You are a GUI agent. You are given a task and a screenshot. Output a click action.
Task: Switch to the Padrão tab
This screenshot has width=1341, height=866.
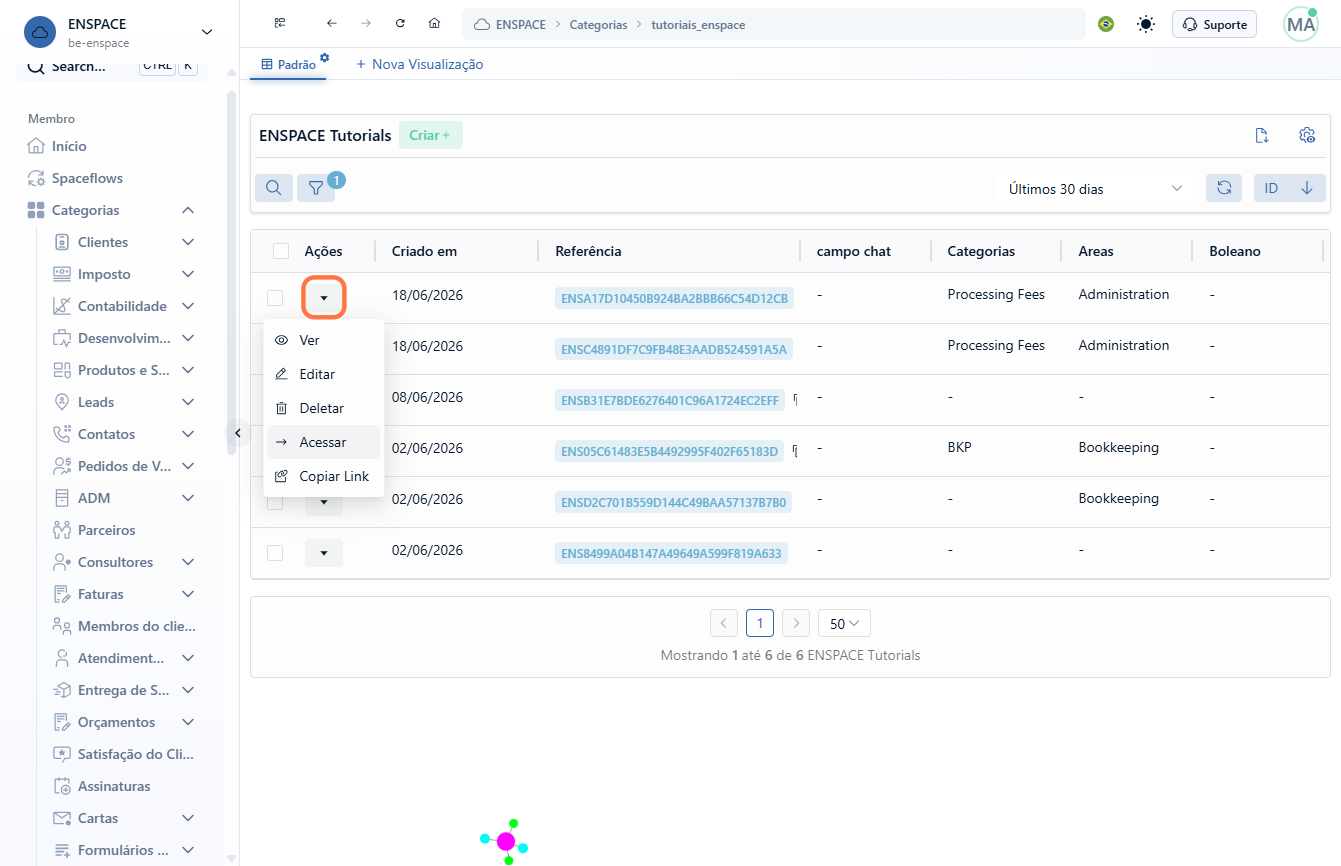(288, 64)
